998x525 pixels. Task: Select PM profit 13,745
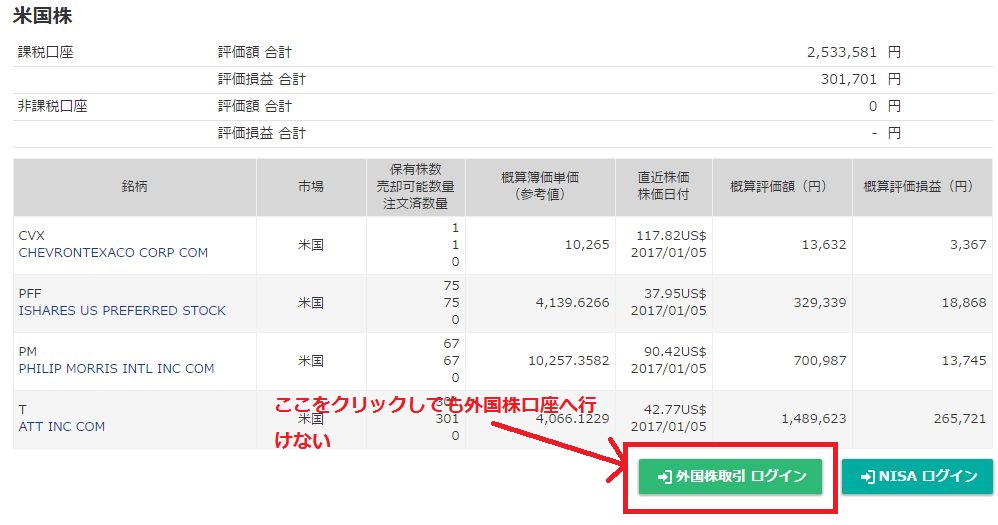[x=964, y=360]
